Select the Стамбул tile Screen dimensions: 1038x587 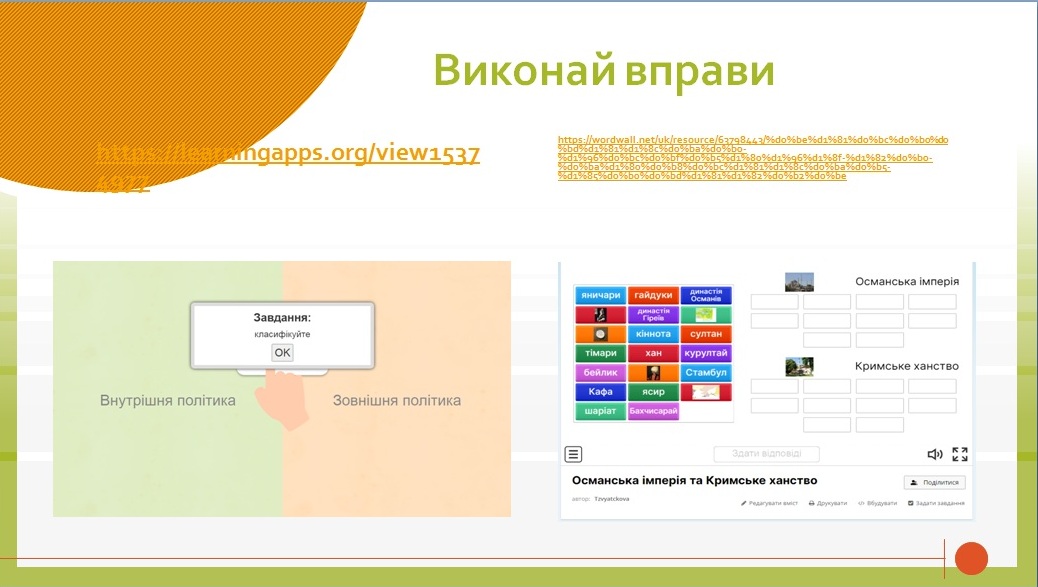706,372
